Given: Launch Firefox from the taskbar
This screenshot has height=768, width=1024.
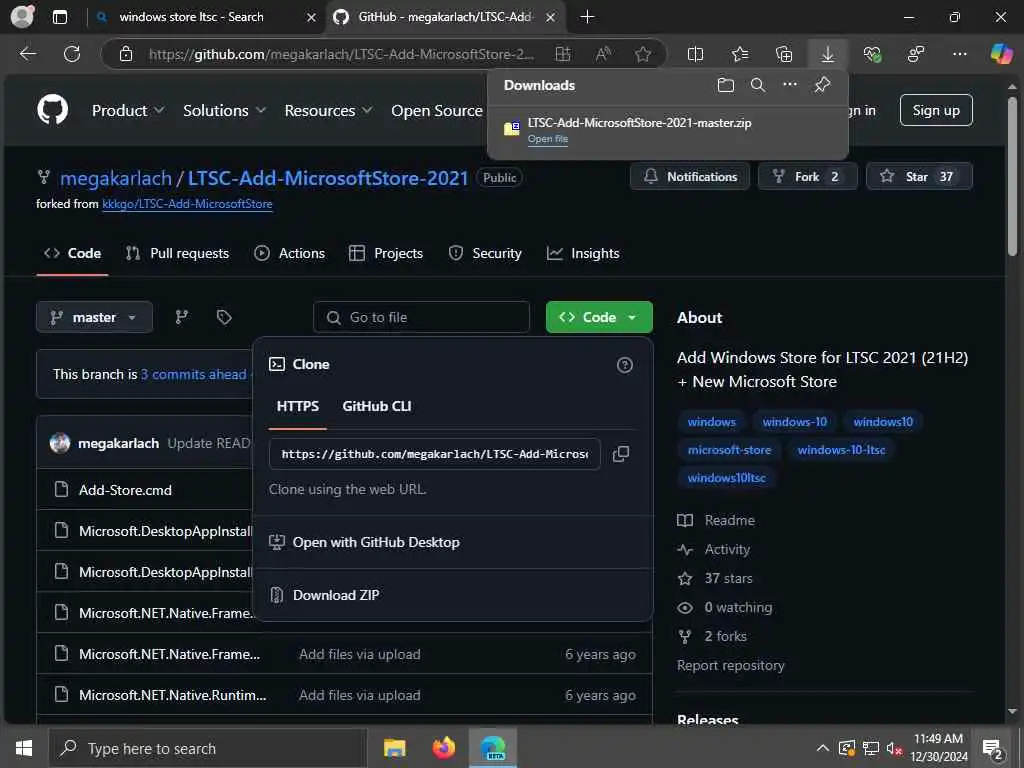Looking at the screenshot, I should click(x=444, y=748).
